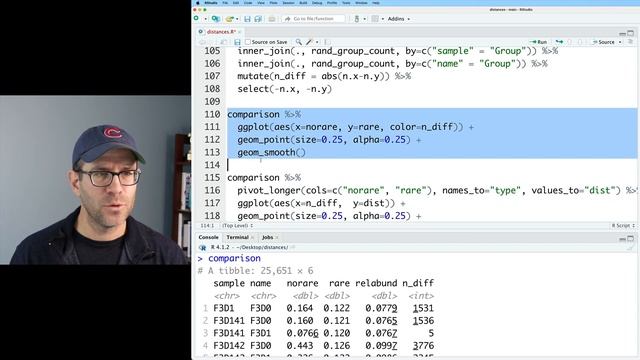This screenshot has height=360, width=640.
Task: Click the Re-run previous code icon
Action: [559, 42]
